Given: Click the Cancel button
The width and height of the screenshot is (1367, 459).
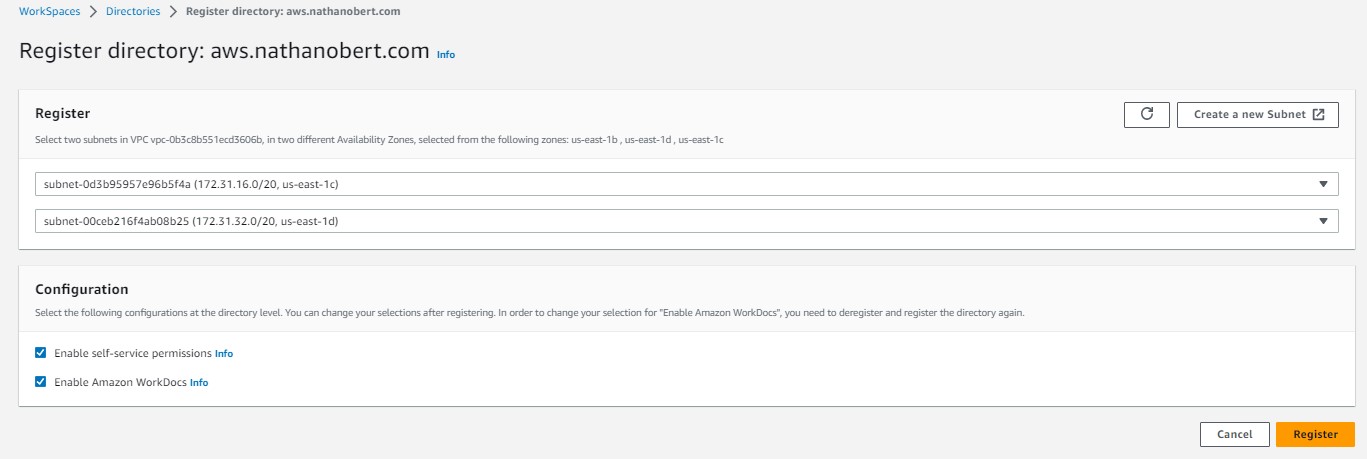Looking at the screenshot, I should (x=1235, y=434).
